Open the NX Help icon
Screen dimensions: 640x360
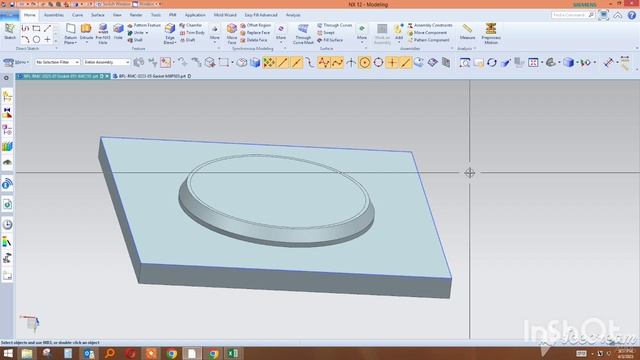632,15
